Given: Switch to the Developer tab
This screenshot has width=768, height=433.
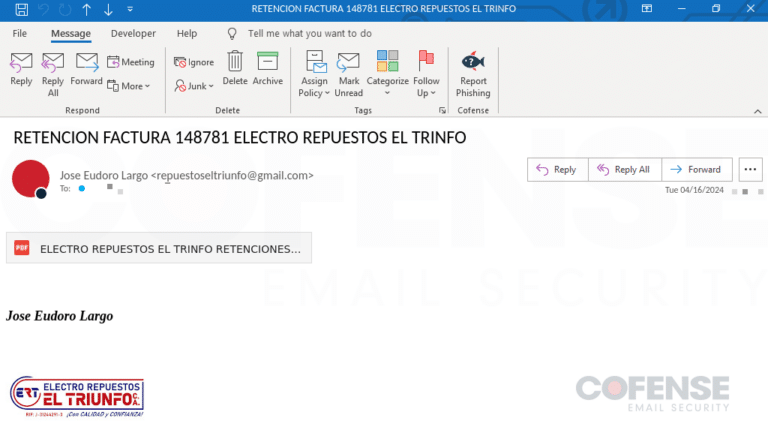Looking at the screenshot, I should 133,33.
